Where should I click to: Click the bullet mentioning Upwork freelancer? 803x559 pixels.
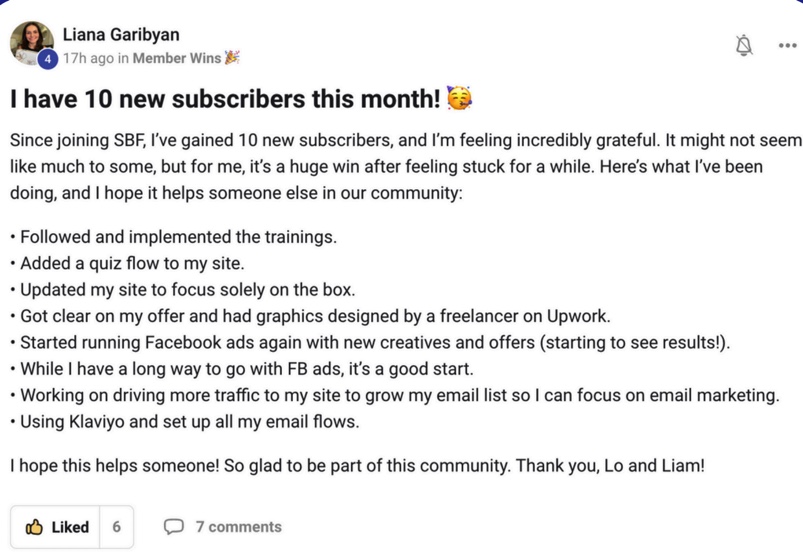pos(315,316)
